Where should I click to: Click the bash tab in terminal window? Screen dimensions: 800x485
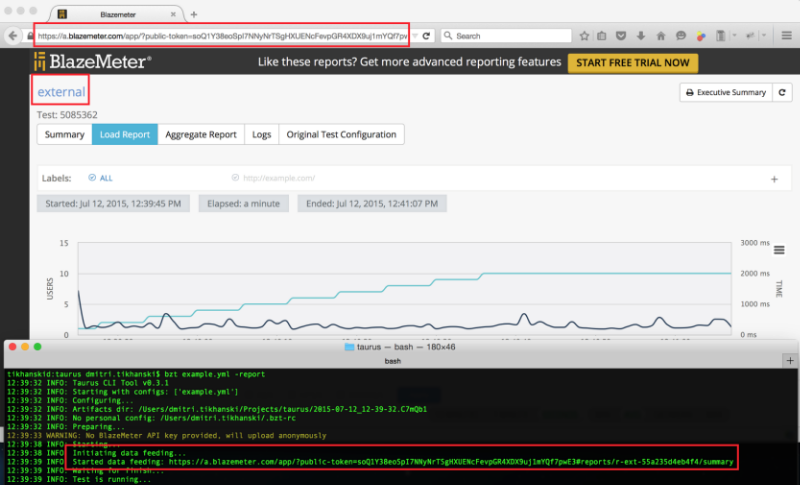pos(392,361)
